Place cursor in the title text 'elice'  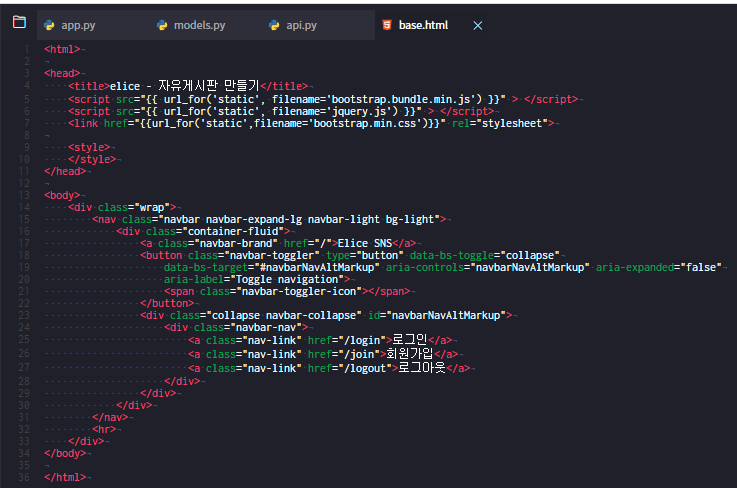[x=125, y=87]
